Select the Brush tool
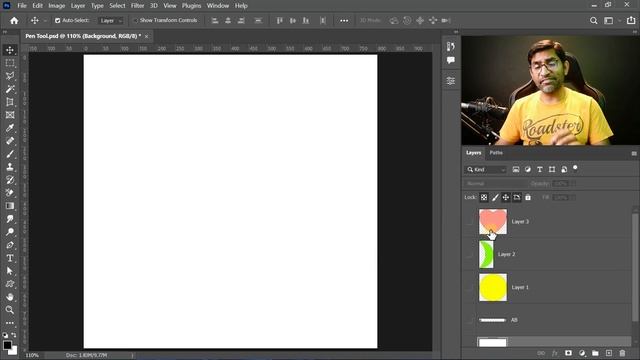This screenshot has width=640, height=360. click(x=10, y=154)
